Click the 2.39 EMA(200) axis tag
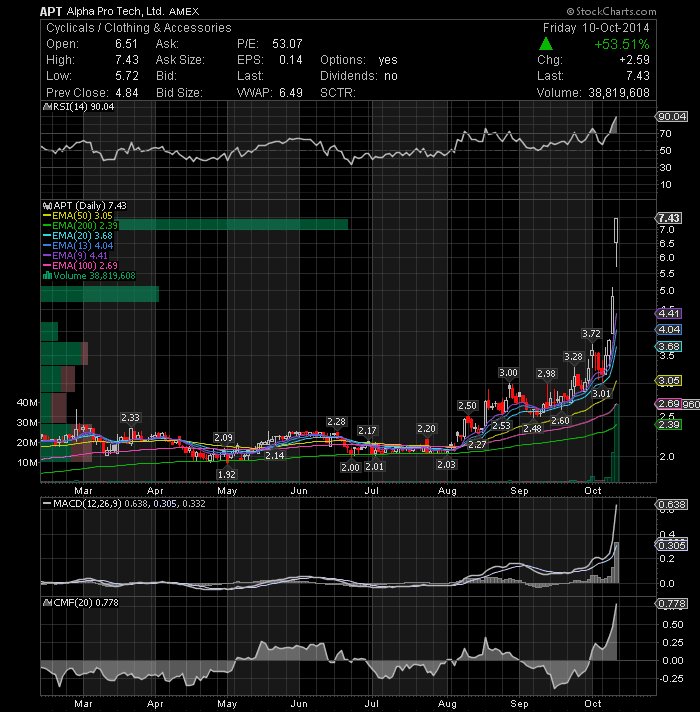The width and height of the screenshot is (700, 712). coord(669,425)
